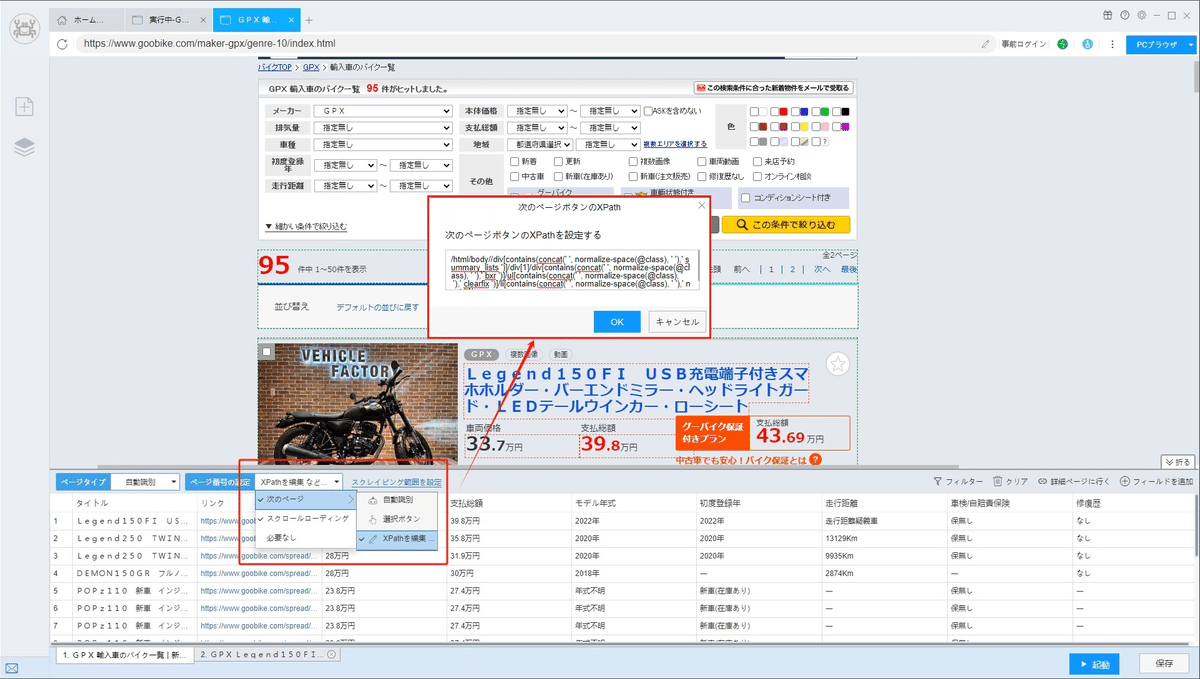Open the 都道府県選択 region dropdown
The width and height of the screenshot is (1200, 679).
538,144
